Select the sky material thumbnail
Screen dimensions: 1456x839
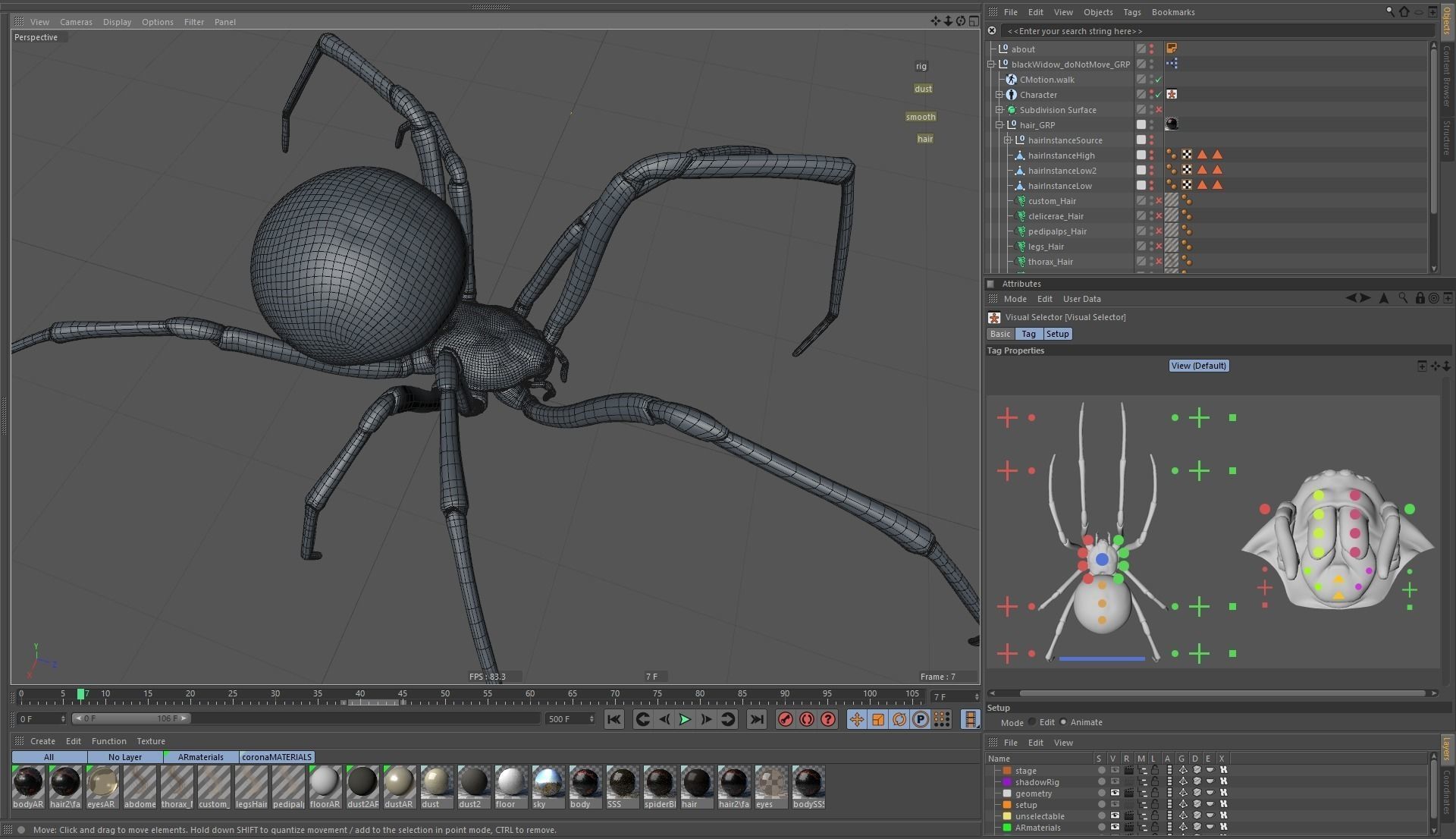(x=548, y=787)
